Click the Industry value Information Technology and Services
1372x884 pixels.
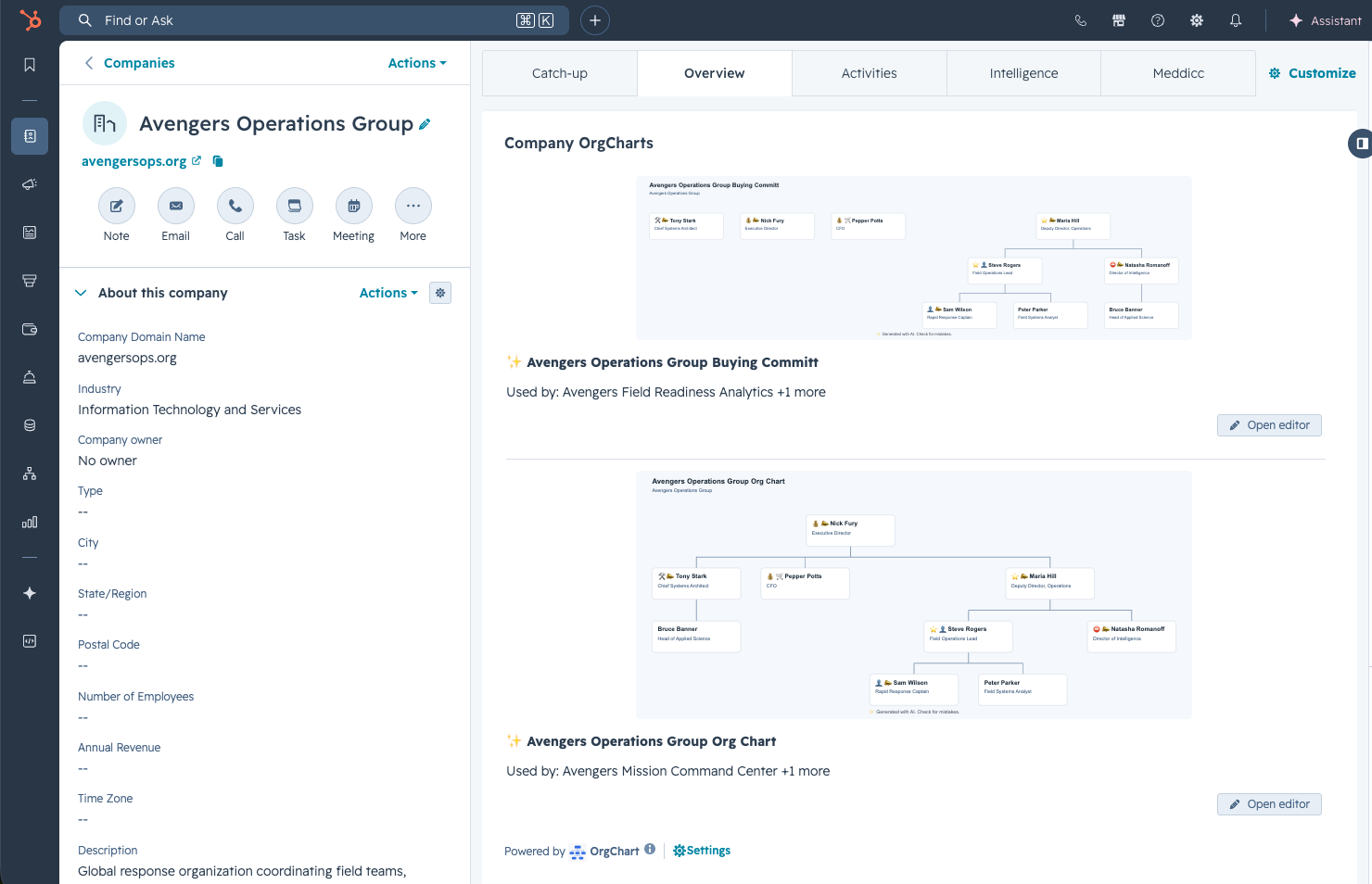click(190, 410)
